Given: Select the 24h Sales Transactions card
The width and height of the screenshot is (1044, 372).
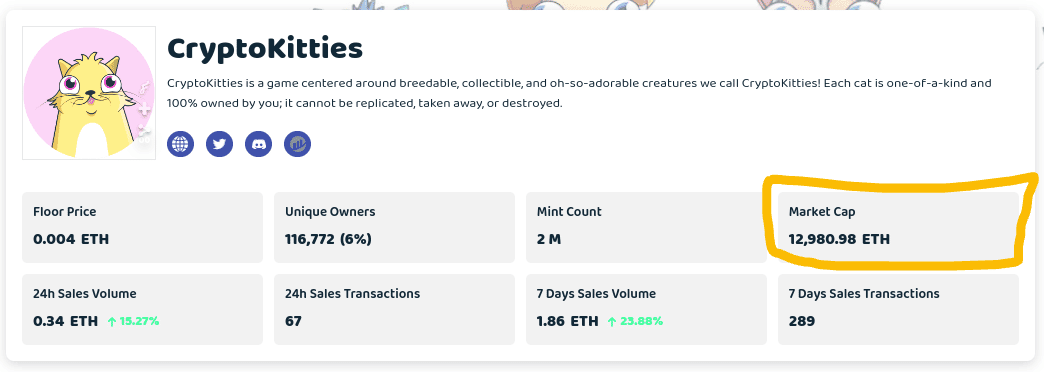Looking at the screenshot, I should coord(395,309).
